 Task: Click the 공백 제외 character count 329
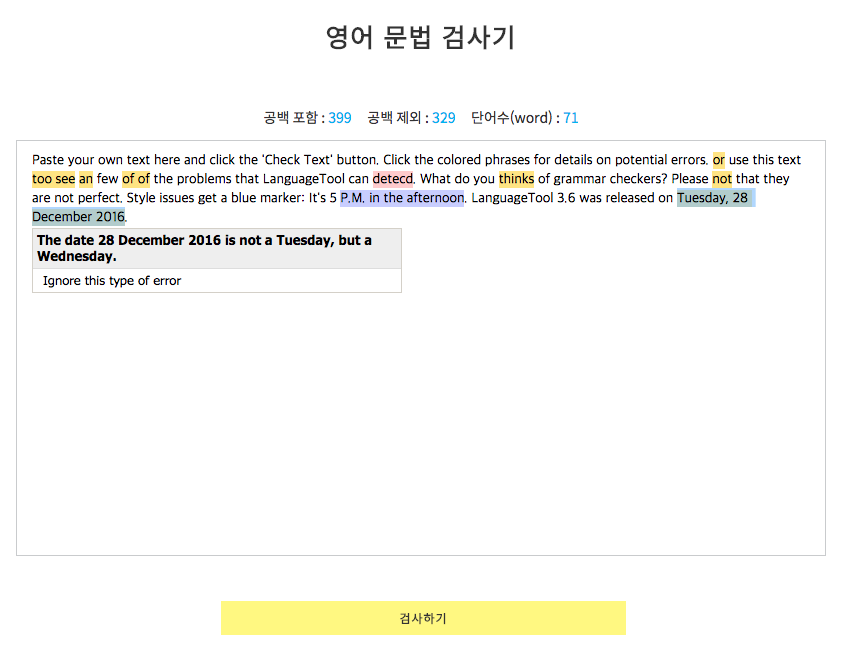tap(444, 118)
